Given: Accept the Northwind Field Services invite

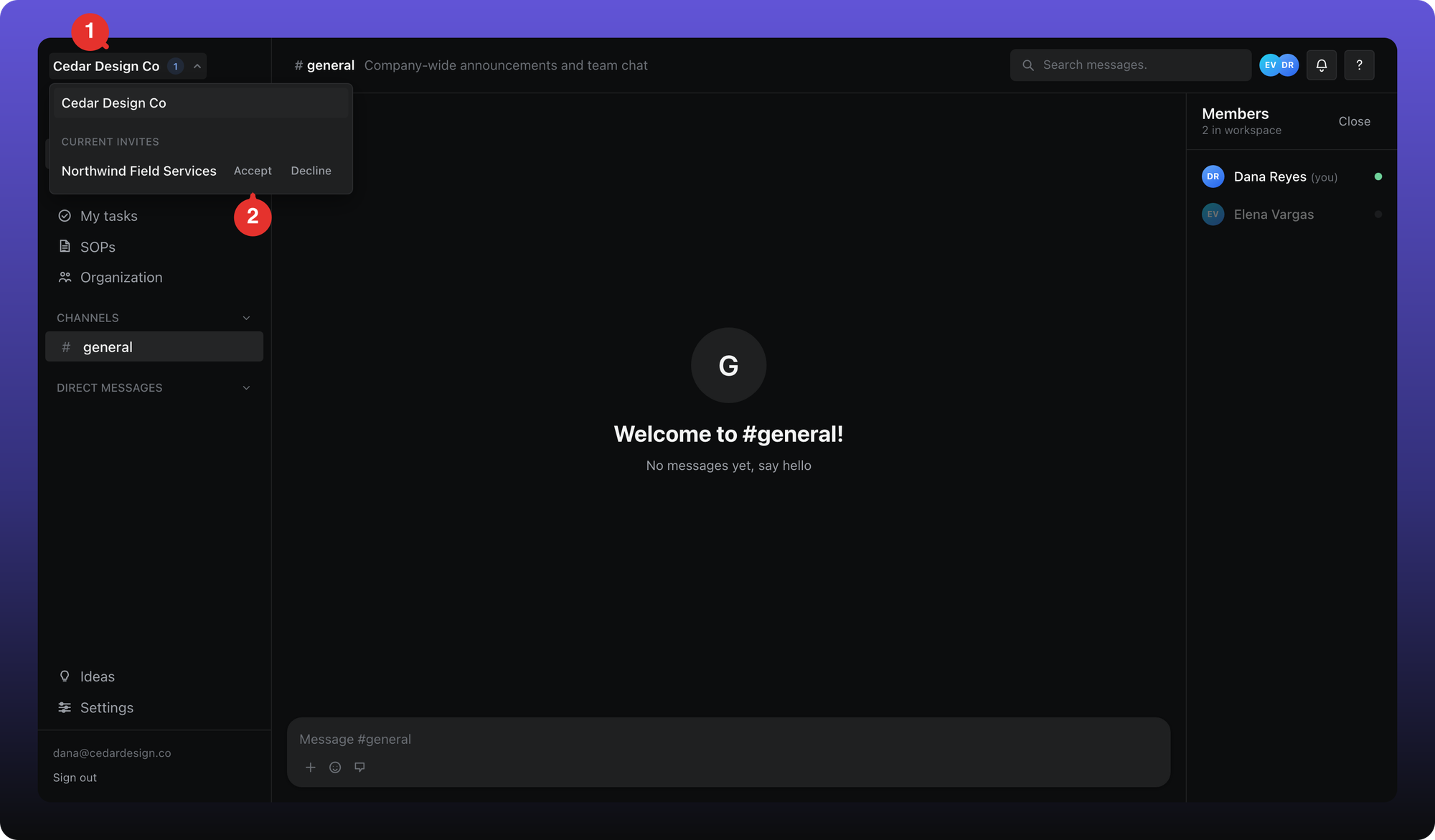Looking at the screenshot, I should tap(253, 171).
